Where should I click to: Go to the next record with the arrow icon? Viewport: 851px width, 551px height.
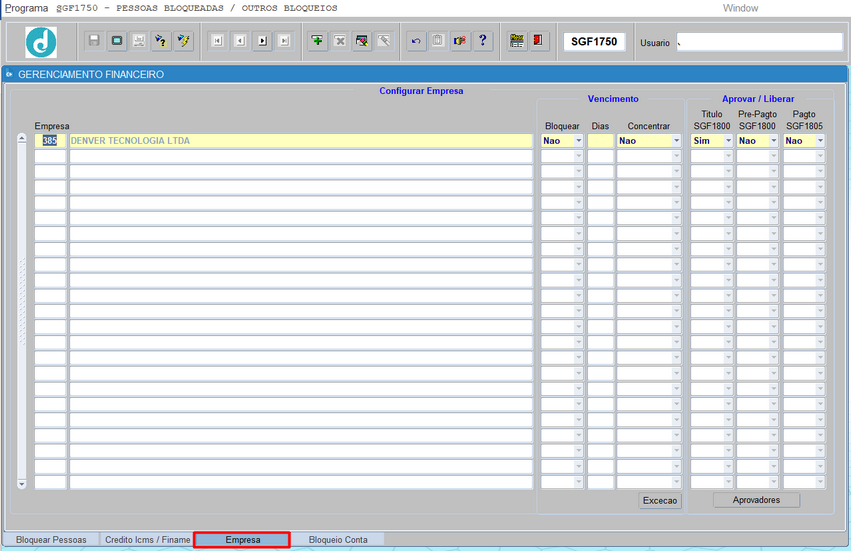262,41
